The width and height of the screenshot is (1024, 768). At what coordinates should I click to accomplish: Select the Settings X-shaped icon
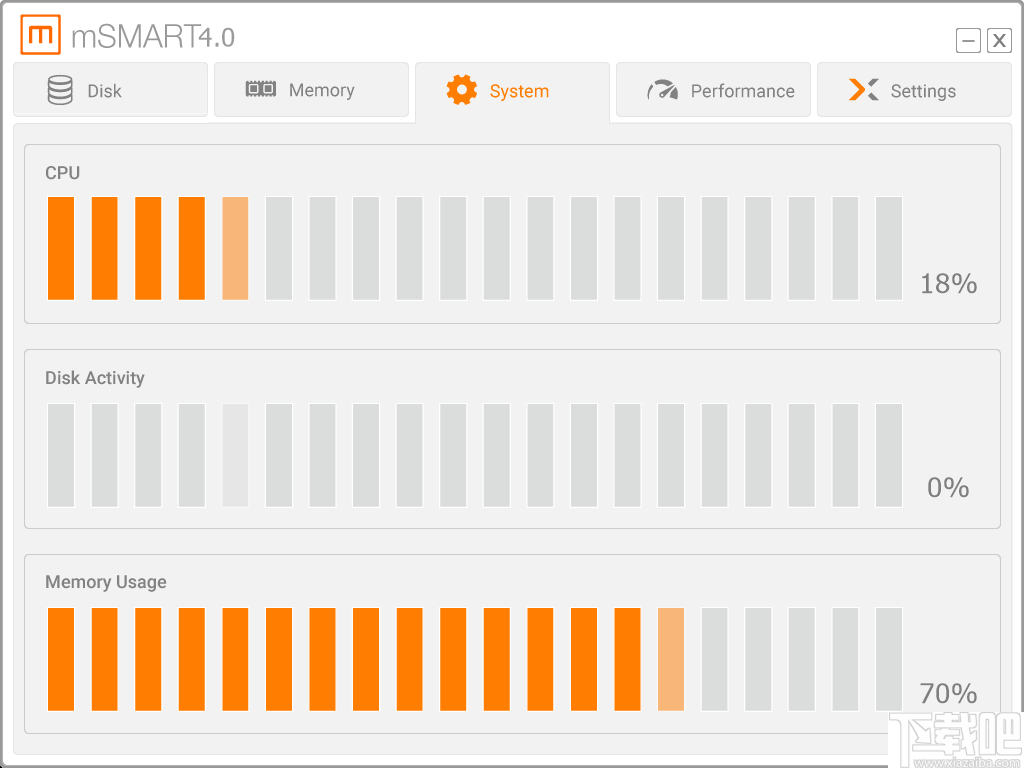coord(863,90)
